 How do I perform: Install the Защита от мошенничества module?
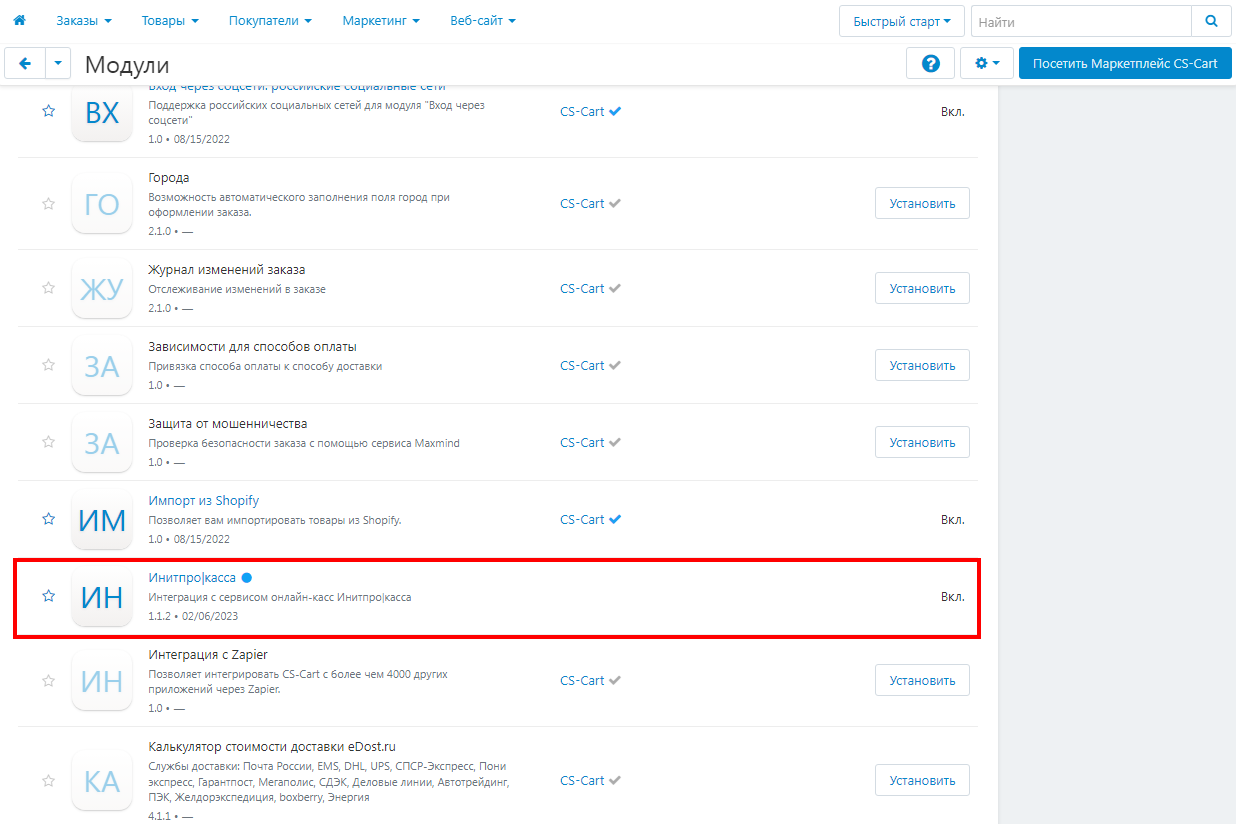click(x=922, y=442)
